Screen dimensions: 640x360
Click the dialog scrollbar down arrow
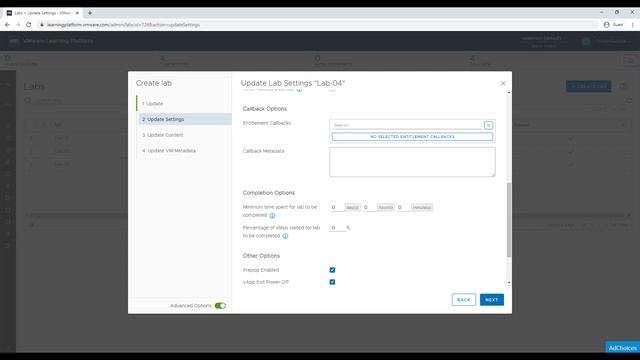[x=509, y=283]
